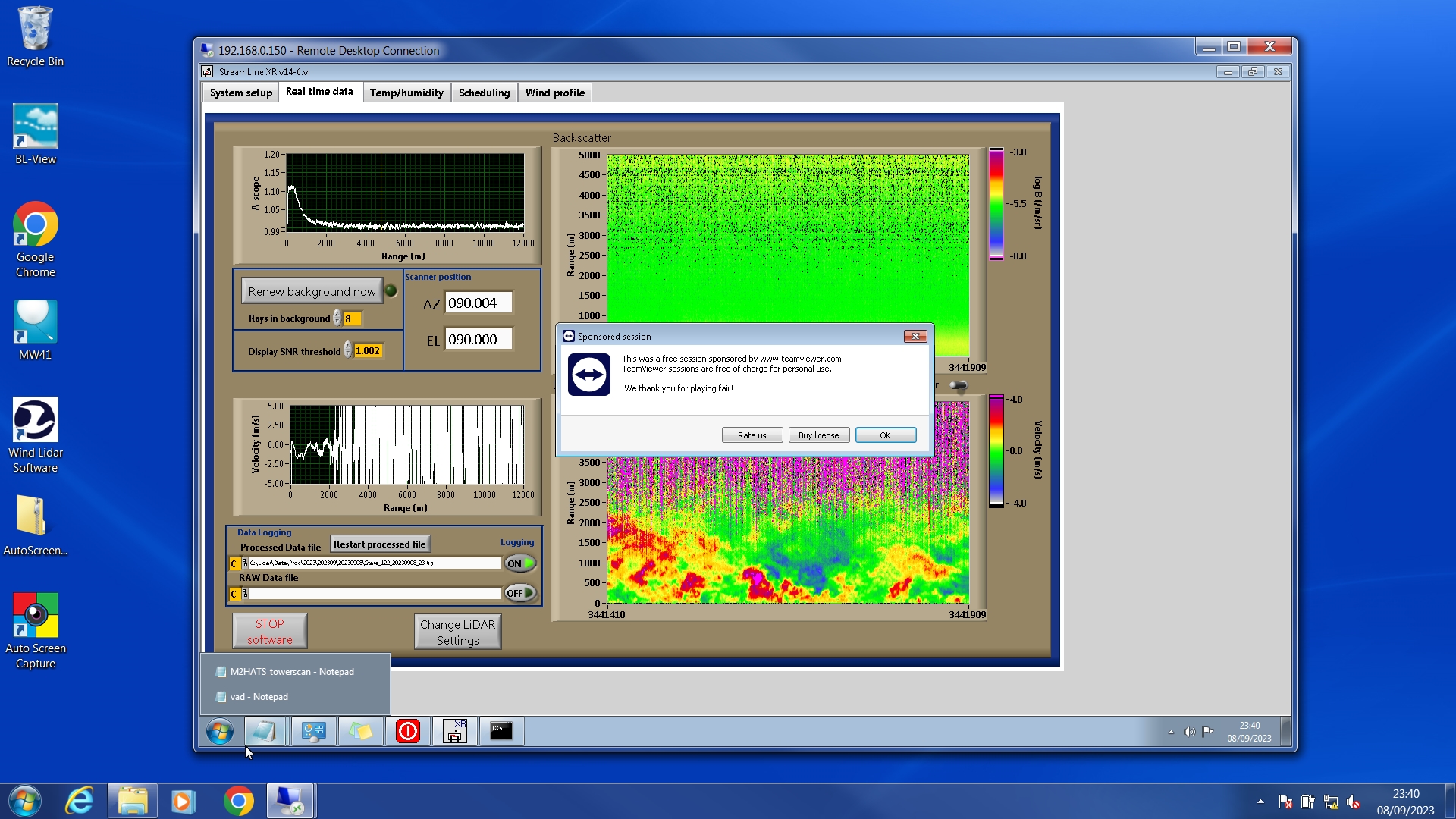Screen dimensions: 1456x819
Task: Open remote Start menu orb
Action: pyautogui.click(x=220, y=732)
